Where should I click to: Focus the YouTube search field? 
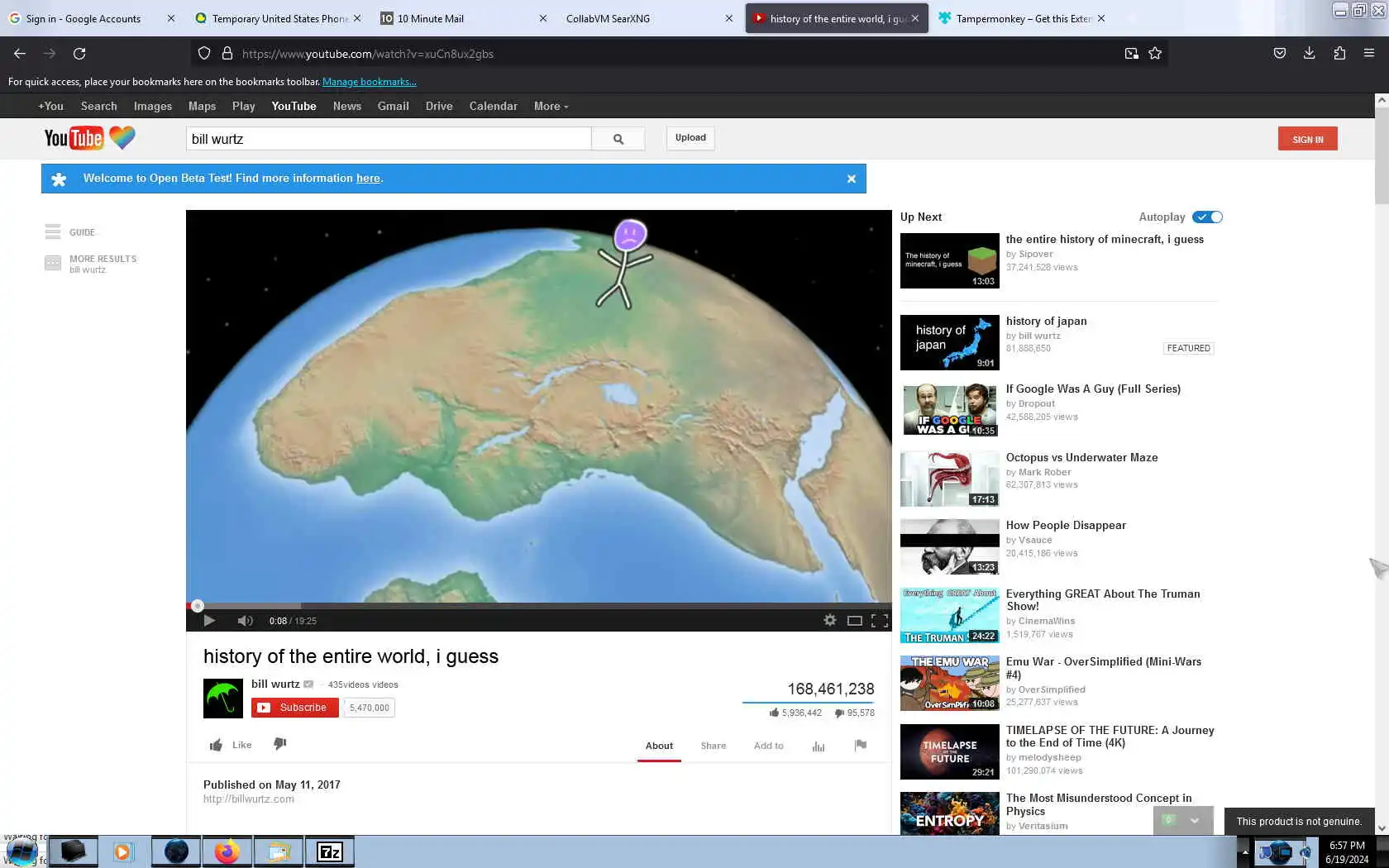(x=389, y=139)
